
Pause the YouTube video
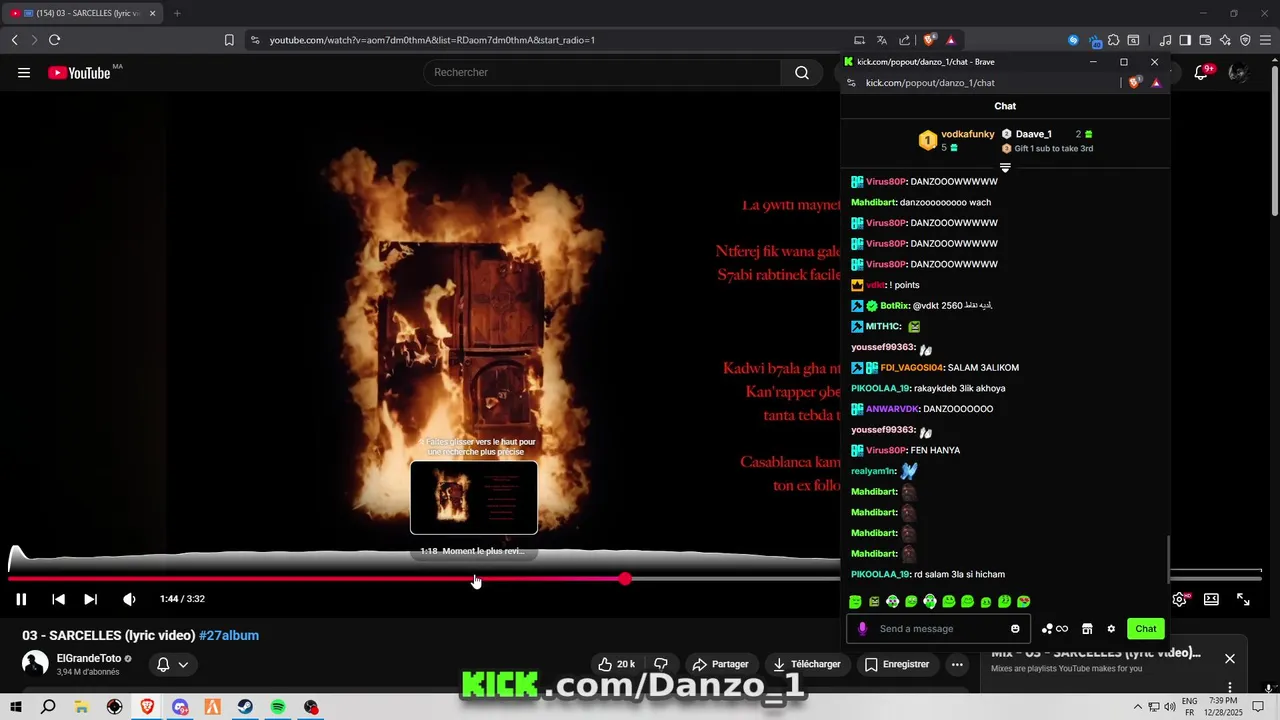[21, 599]
